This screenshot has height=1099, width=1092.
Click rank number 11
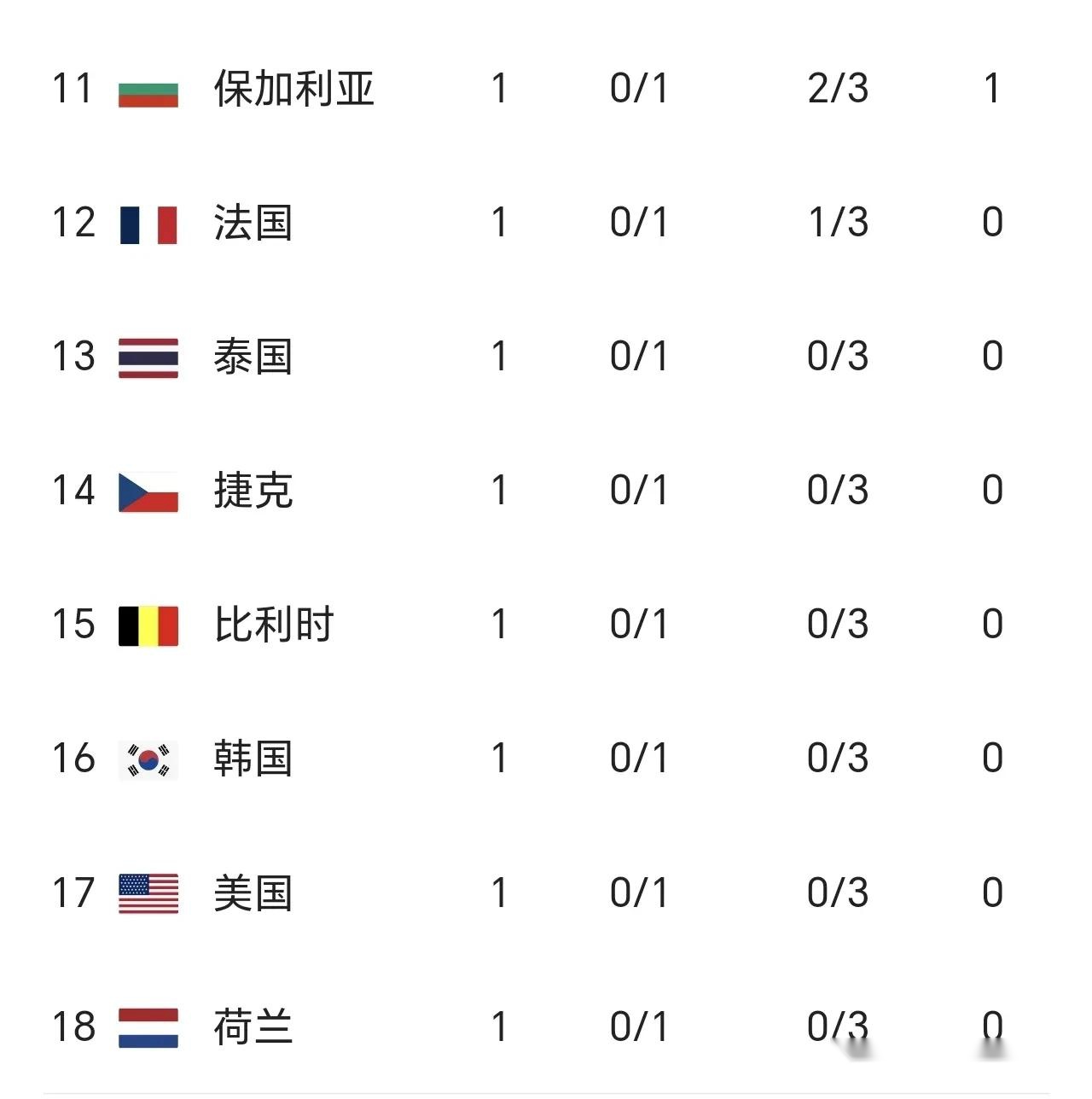coord(73,89)
